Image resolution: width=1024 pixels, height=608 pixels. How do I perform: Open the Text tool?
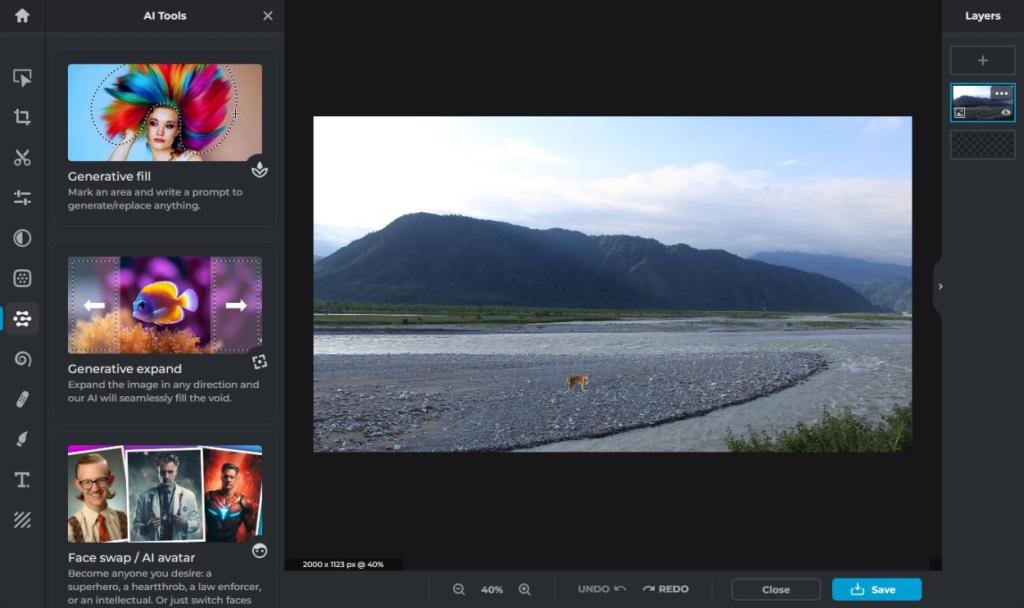point(20,479)
